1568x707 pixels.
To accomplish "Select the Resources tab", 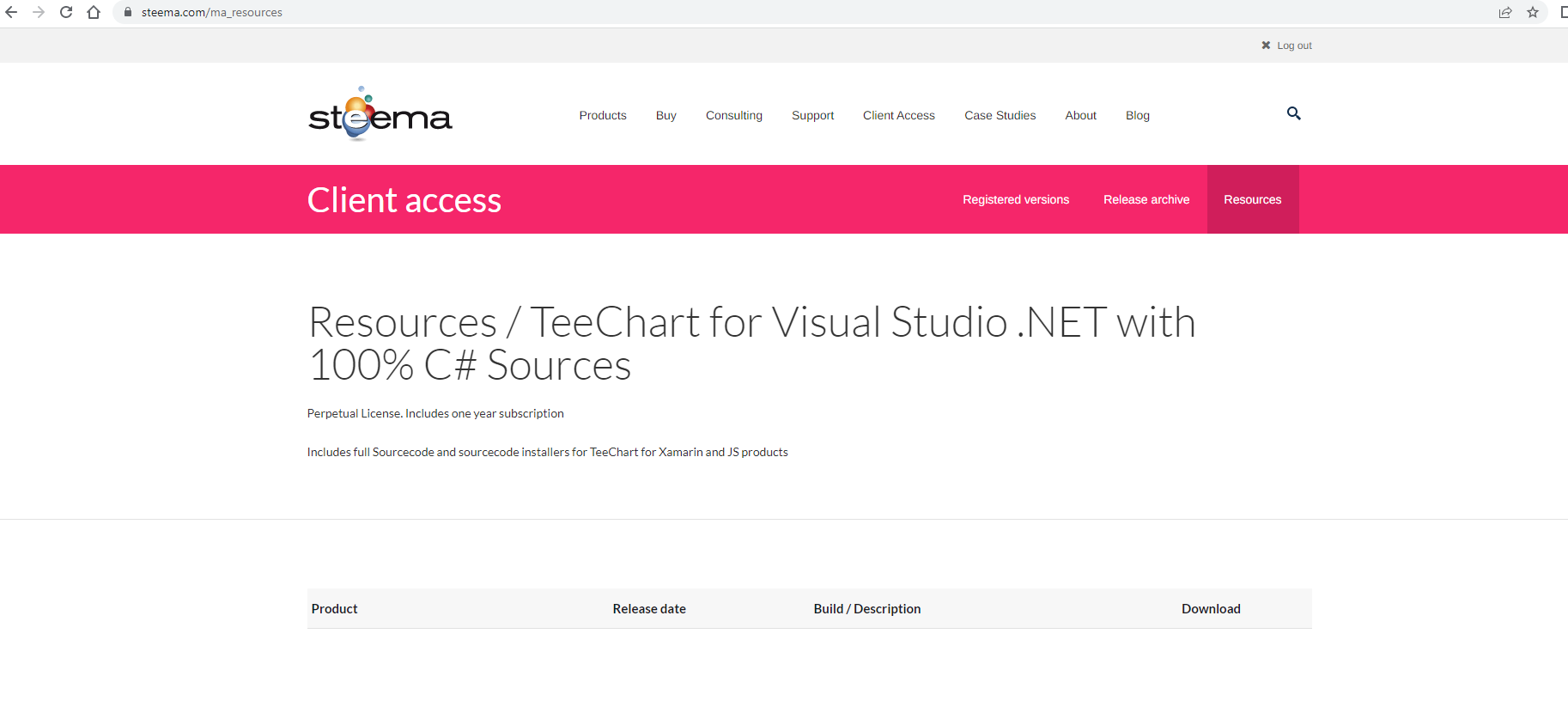I will 1253,199.
